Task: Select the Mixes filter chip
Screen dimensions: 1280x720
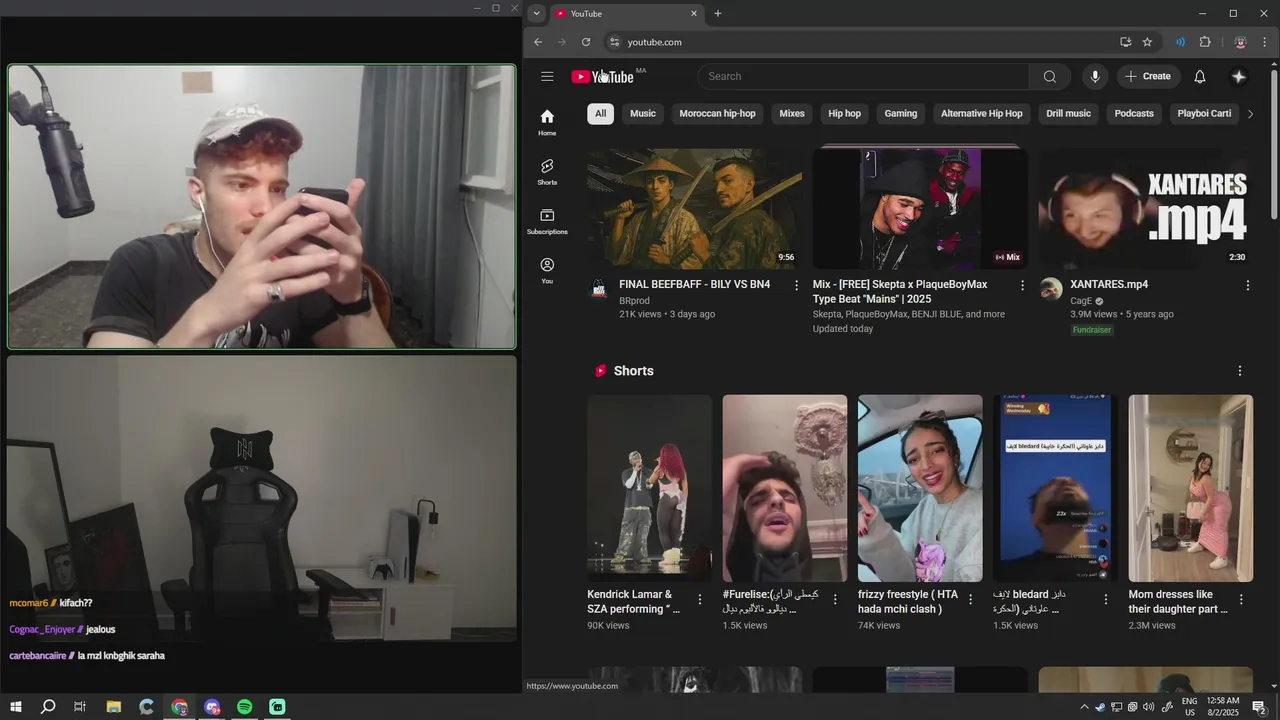Action: (792, 114)
